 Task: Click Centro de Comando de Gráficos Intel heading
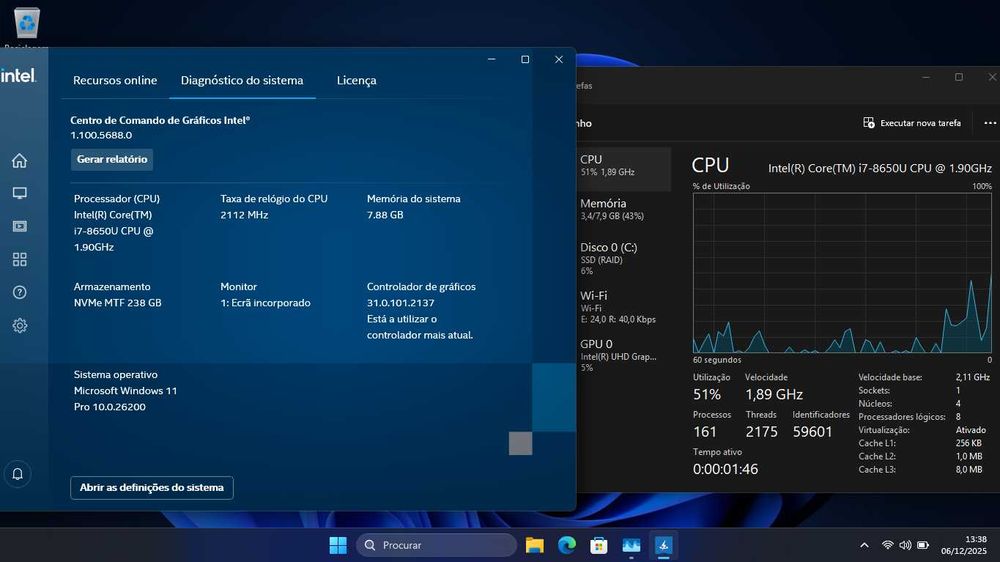(x=160, y=120)
